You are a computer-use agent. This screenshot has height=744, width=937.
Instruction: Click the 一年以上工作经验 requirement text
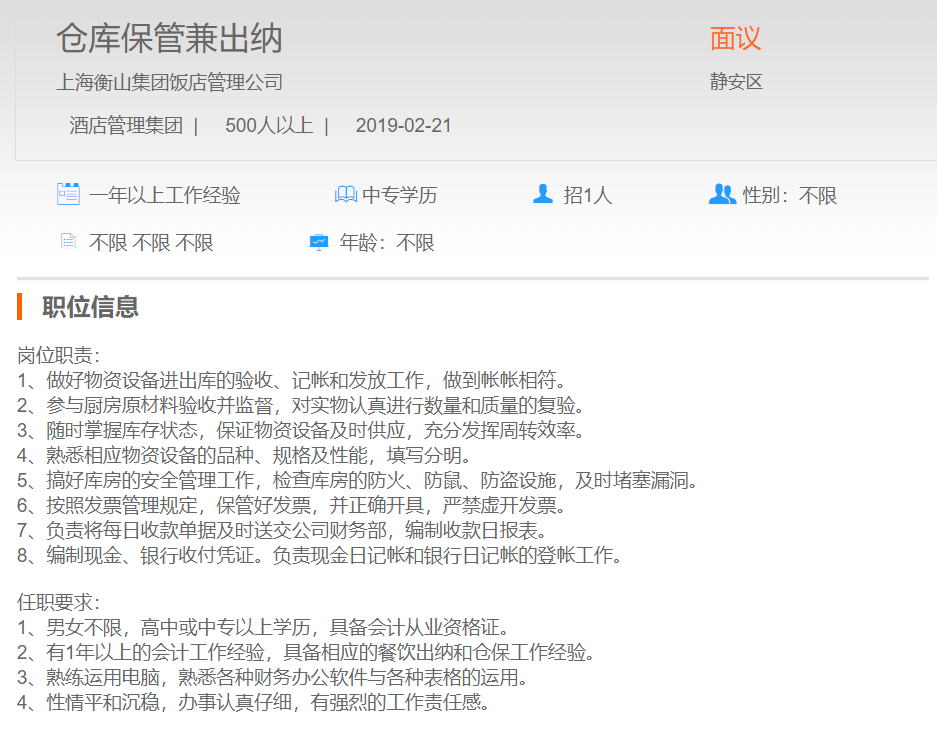(x=165, y=196)
